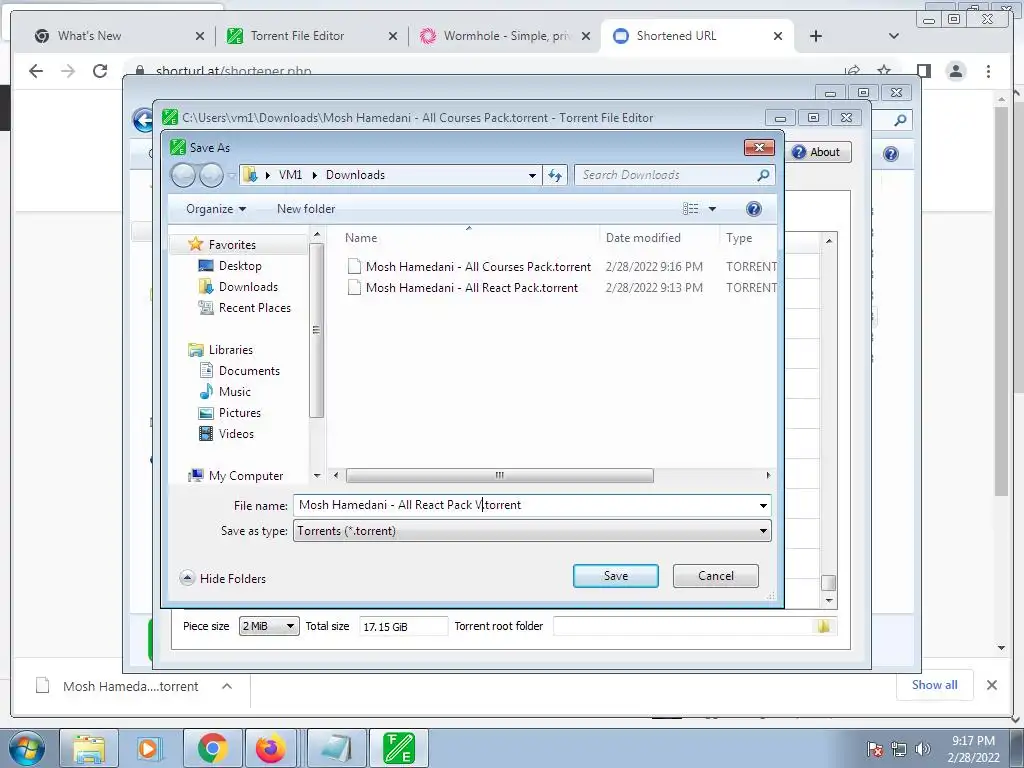Expand the address bar history dropdown
Image resolution: width=1024 pixels, height=768 pixels.
(532, 175)
